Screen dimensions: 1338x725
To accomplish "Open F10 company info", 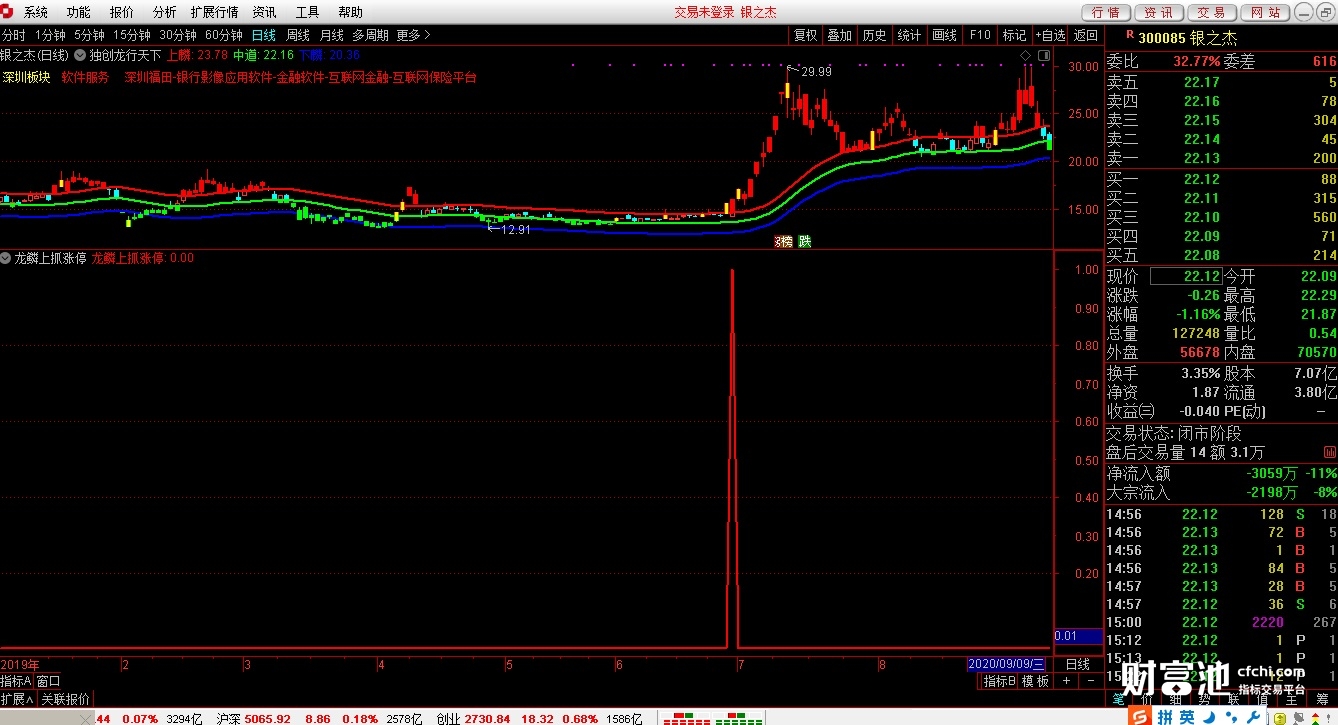I will [980, 35].
